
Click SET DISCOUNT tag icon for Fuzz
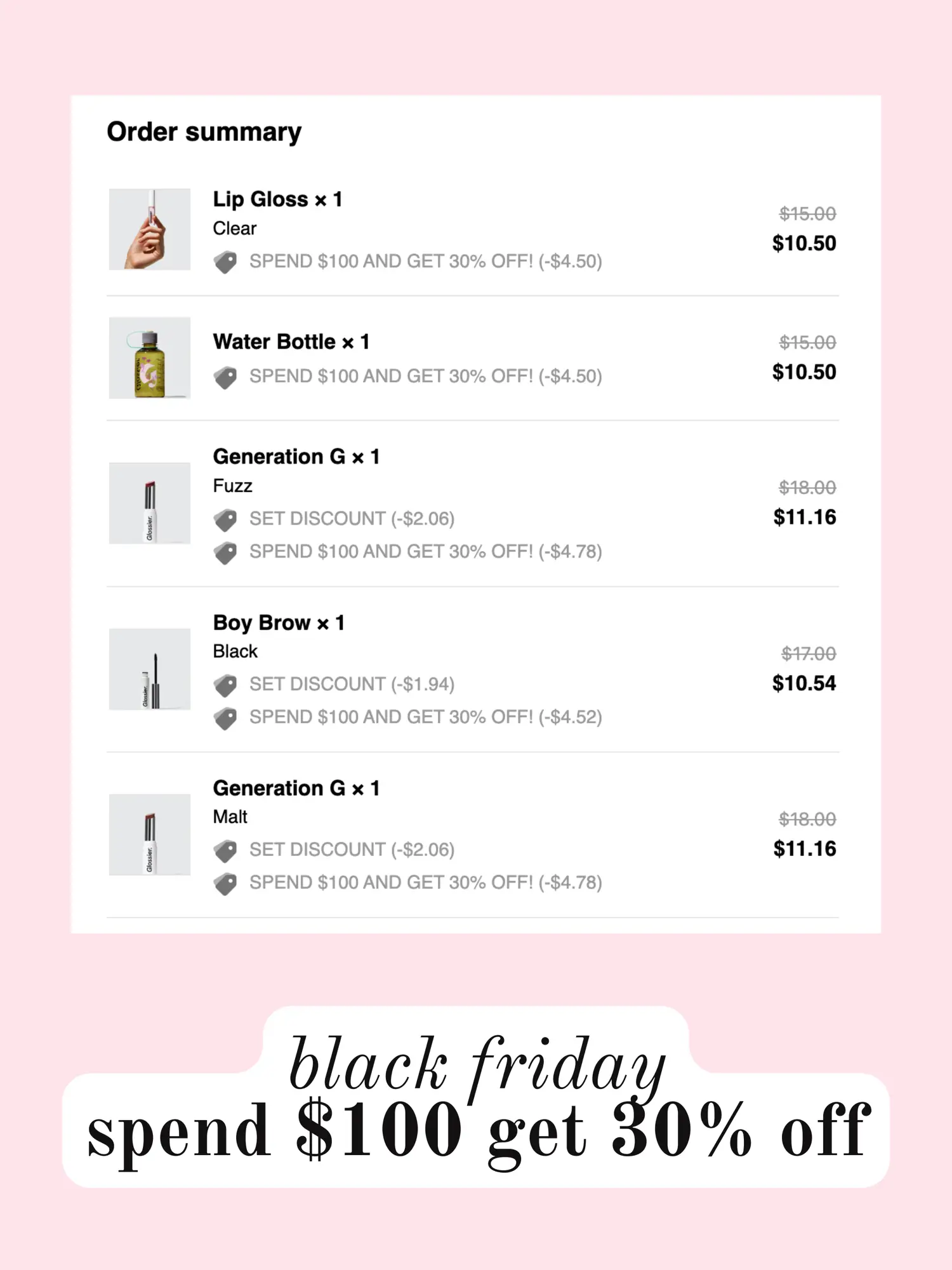point(225,520)
